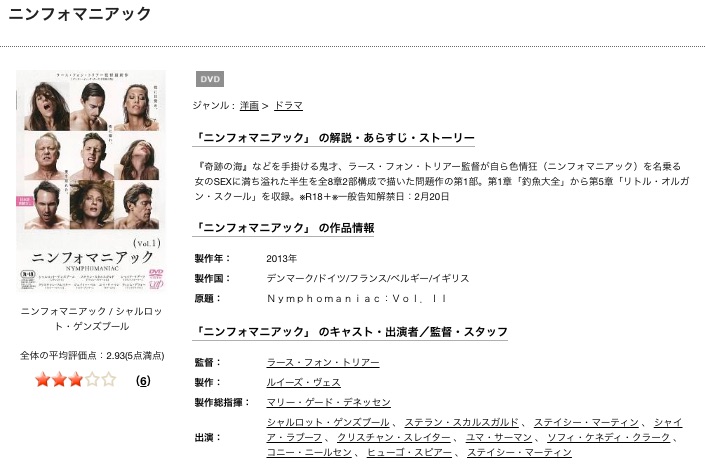This screenshot has height=465, width=705.
Task: Click the fourth empty rating star
Action: click(x=92, y=380)
